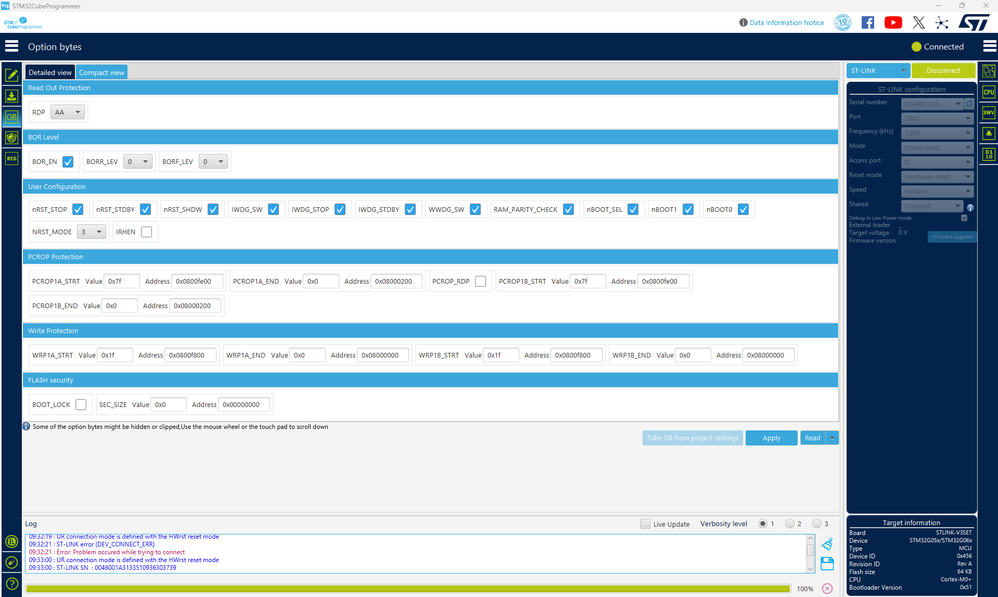998x597 pixels.
Task: Enable the PCROP_RDP checkbox
Action: click(481, 281)
